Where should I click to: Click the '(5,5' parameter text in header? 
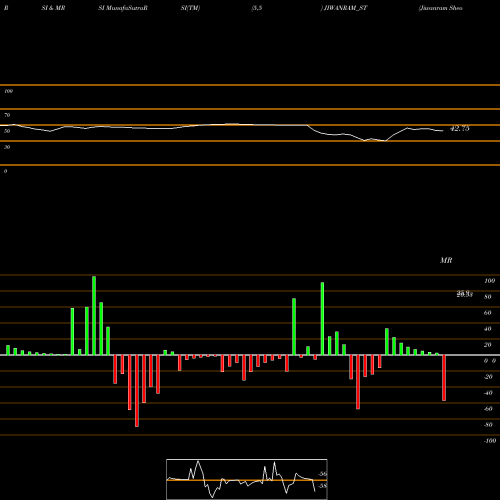pos(257,8)
